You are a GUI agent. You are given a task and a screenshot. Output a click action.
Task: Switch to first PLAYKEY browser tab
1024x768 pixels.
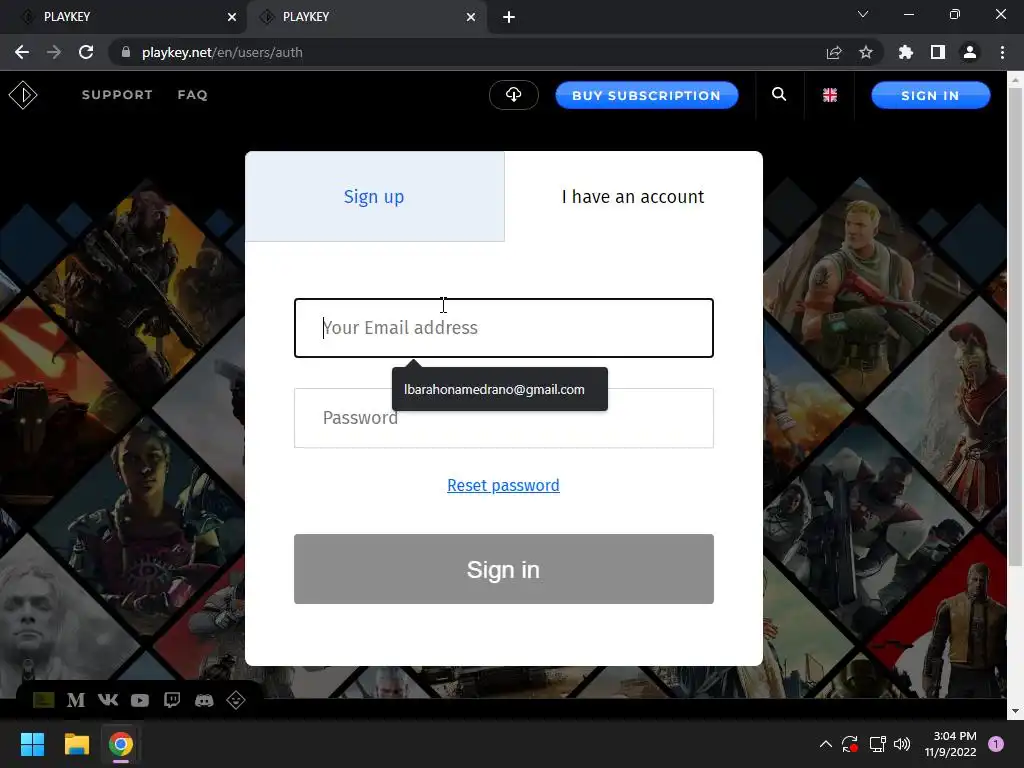123,17
